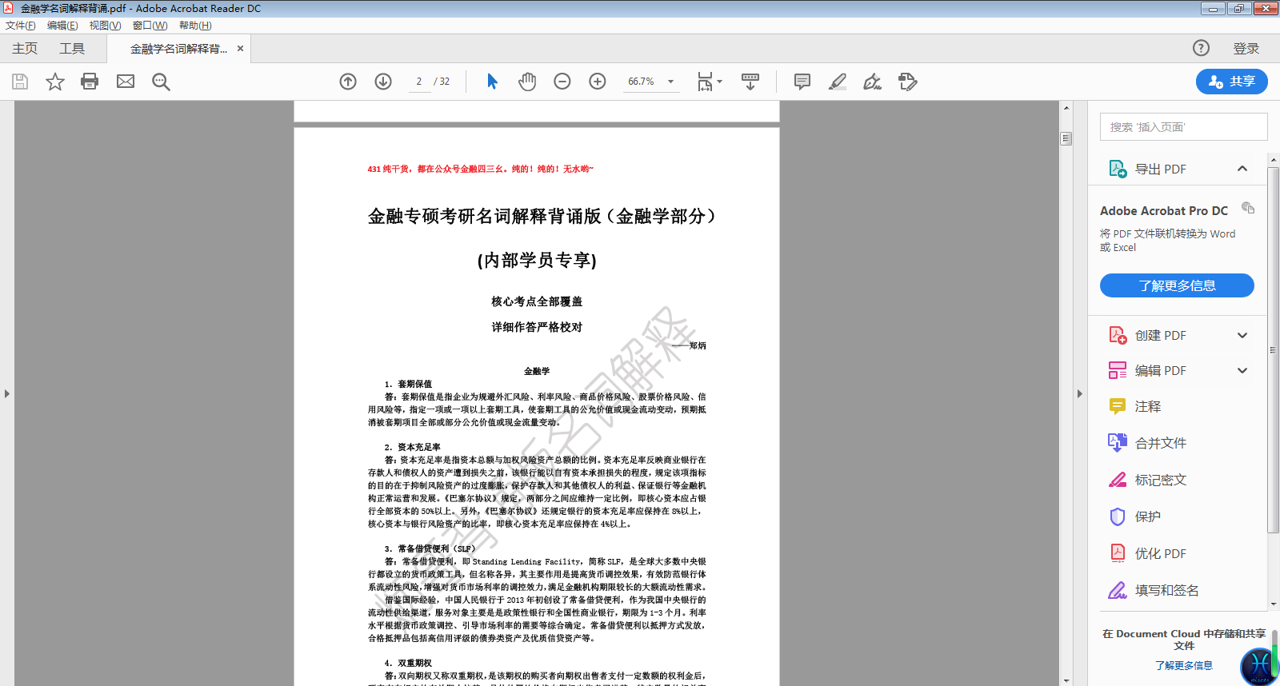Switch to the 工具 tab

tap(72, 48)
